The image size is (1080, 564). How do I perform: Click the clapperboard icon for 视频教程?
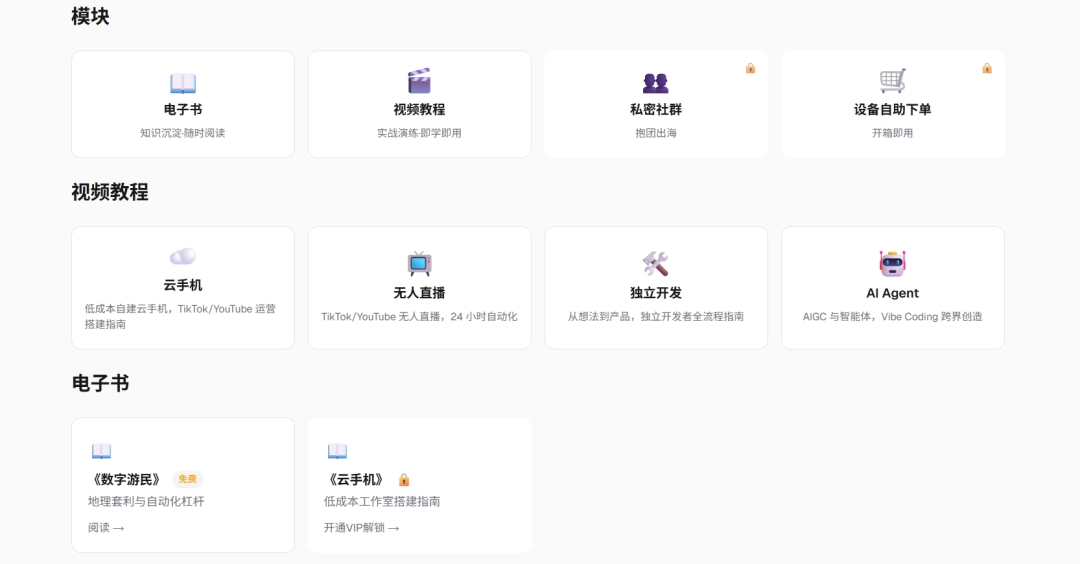[x=419, y=81]
